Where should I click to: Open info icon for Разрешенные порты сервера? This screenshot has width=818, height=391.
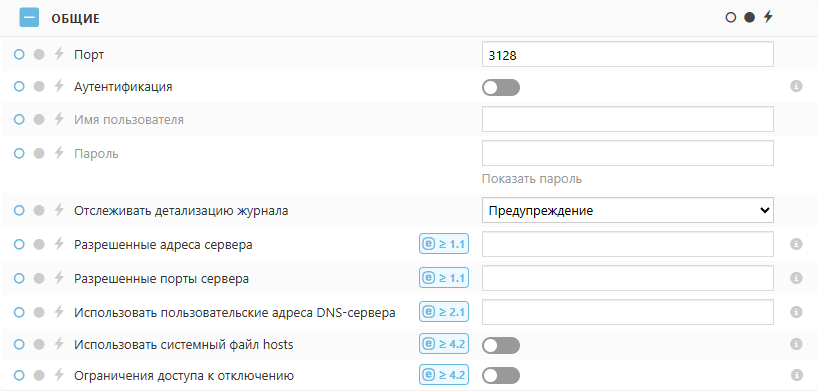click(796, 278)
